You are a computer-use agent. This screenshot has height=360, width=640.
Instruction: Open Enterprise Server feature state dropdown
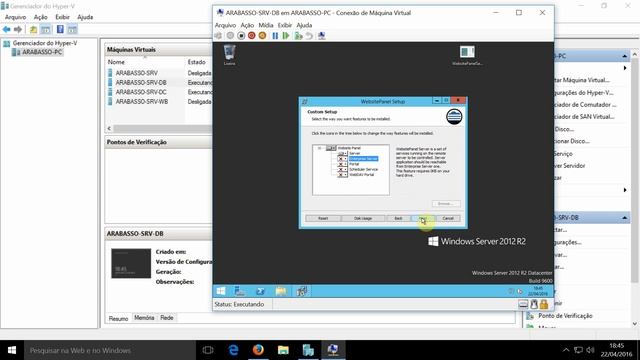pyautogui.click(x=342, y=158)
